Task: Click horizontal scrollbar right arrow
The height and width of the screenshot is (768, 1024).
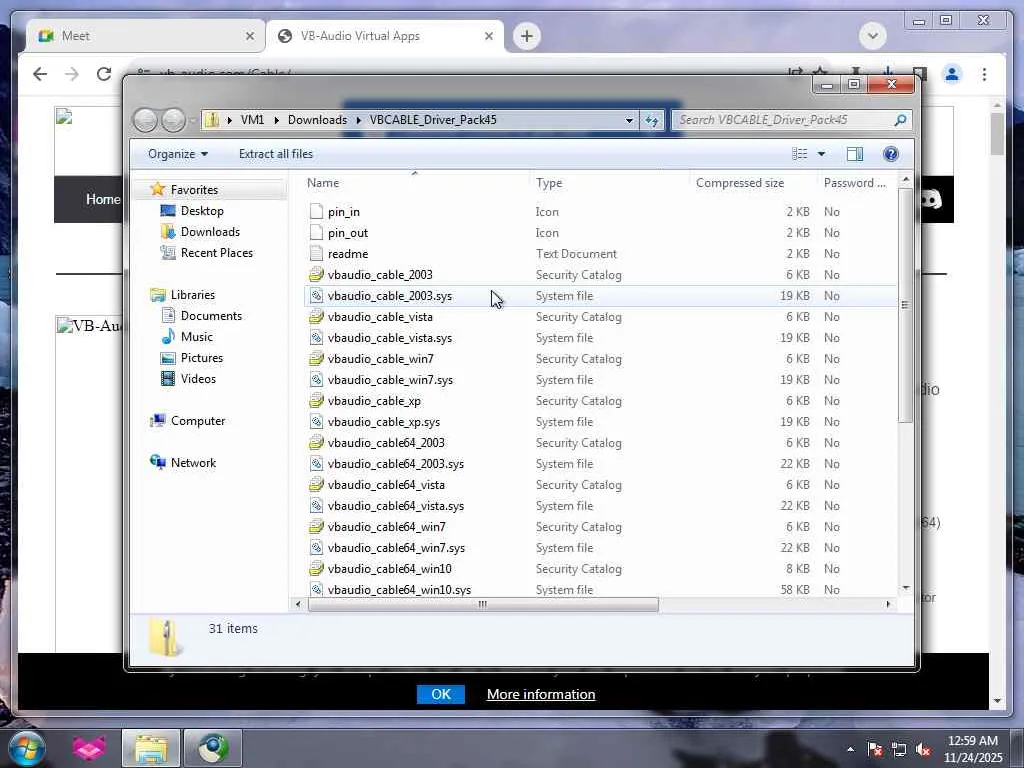Action: tap(888, 605)
